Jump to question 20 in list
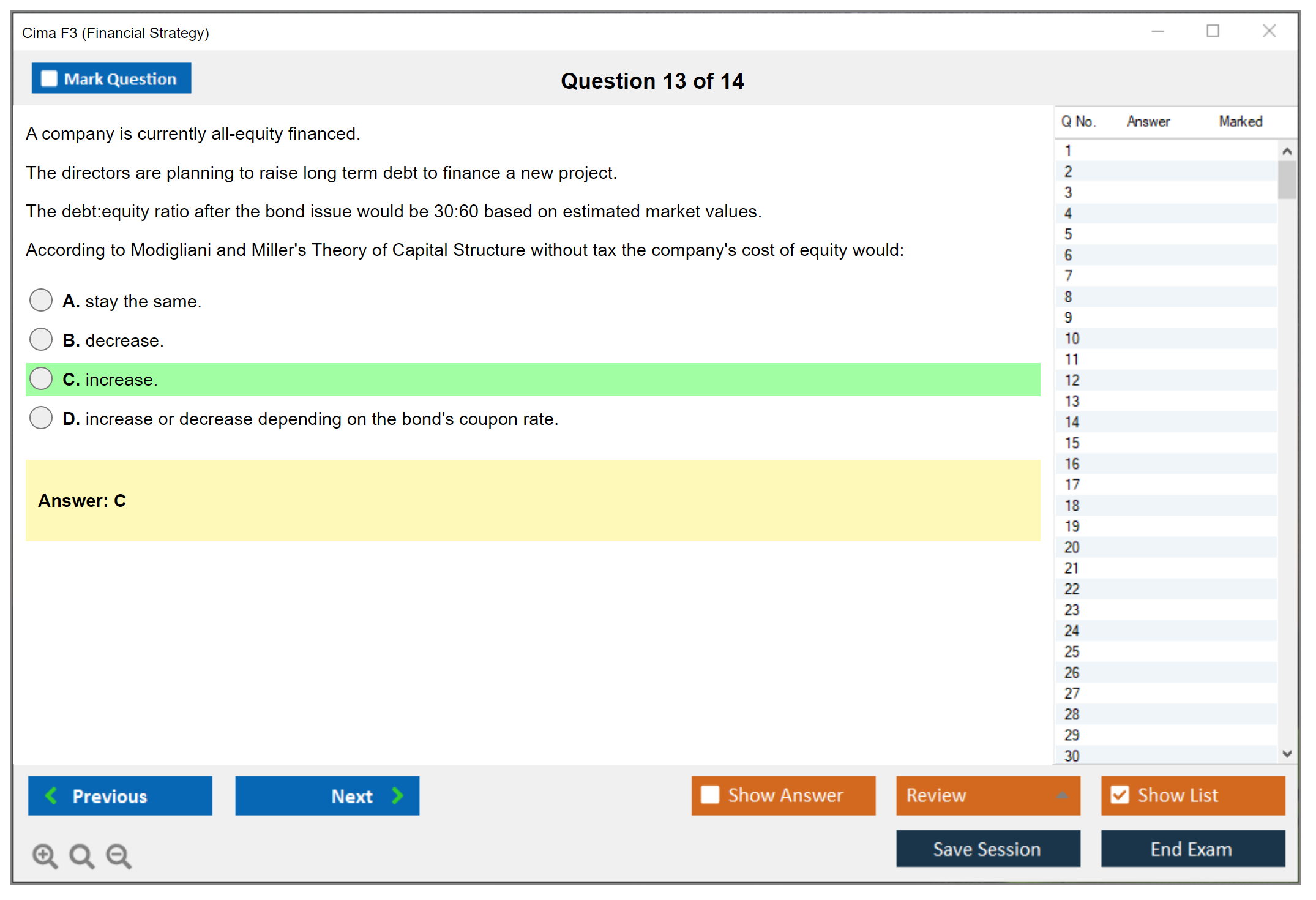The image size is (1316, 900). (1072, 547)
